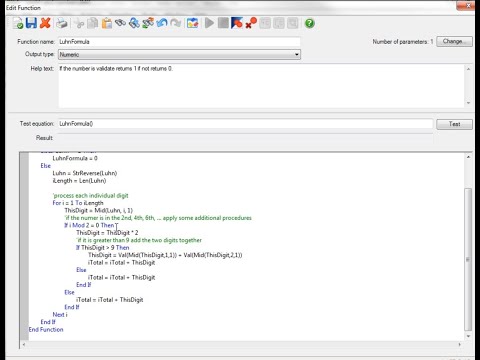Click the blue binoculars Find Next icon

pos(134,23)
